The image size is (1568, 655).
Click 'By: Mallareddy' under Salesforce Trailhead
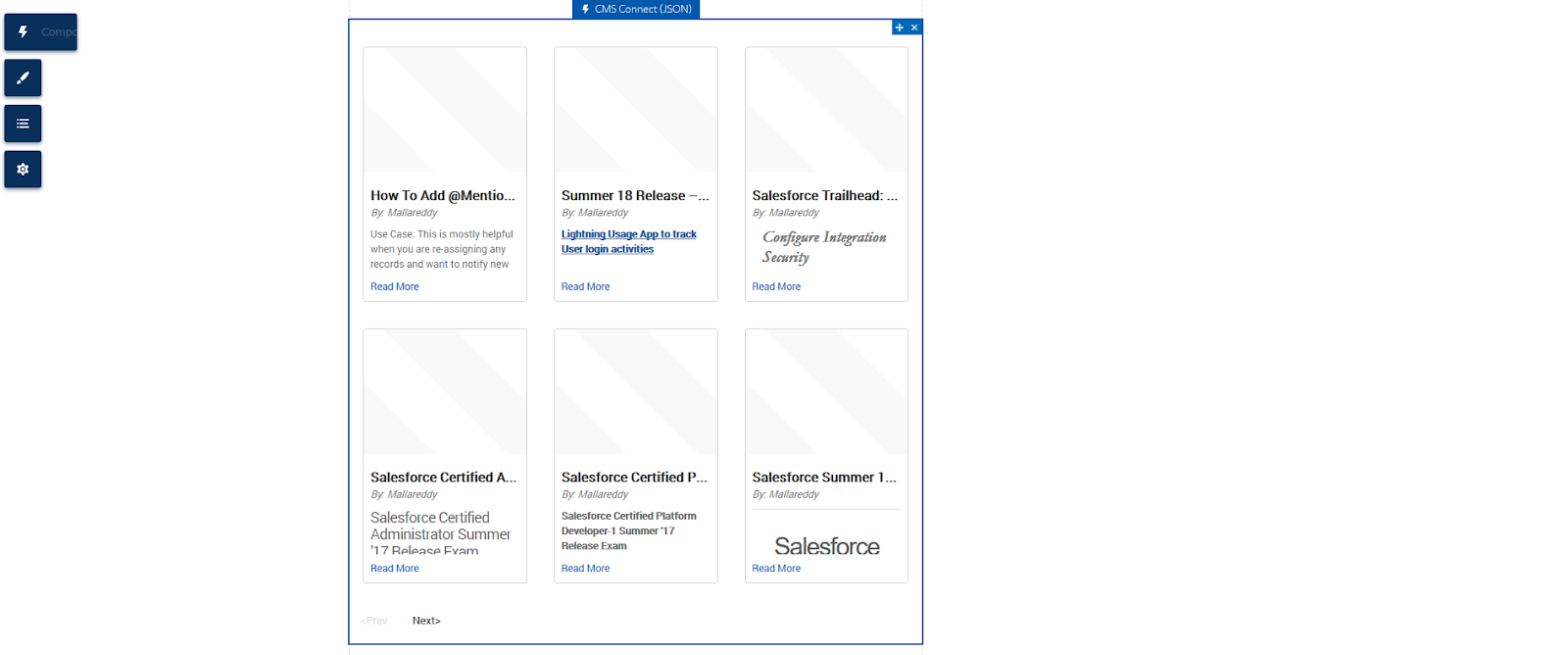pyautogui.click(x=786, y=213)
